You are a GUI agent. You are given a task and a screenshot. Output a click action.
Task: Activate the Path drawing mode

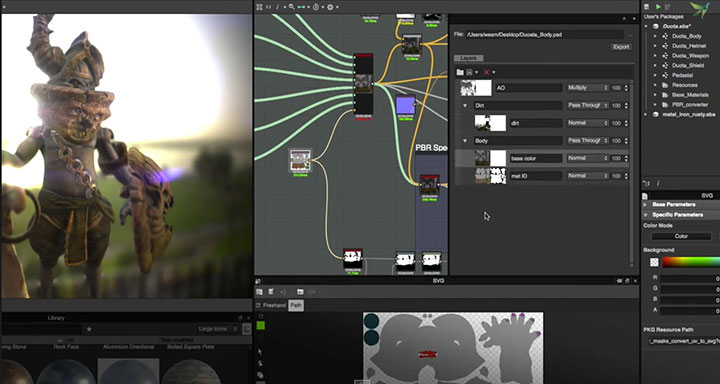click(296, 305)
